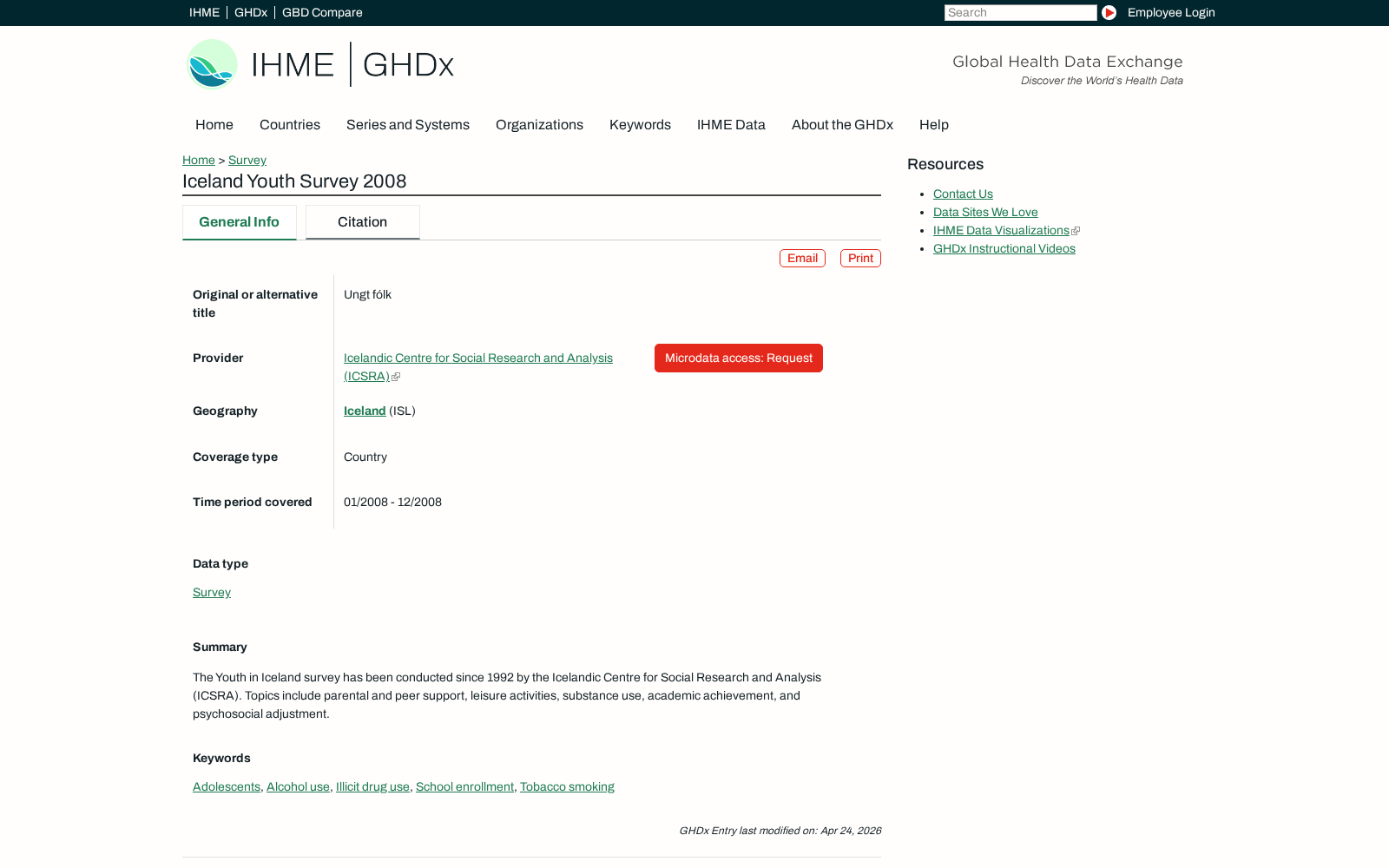
Task: Open IHME Data Visualizations link
Action: pyautogui.click(x=1001, y=231)
